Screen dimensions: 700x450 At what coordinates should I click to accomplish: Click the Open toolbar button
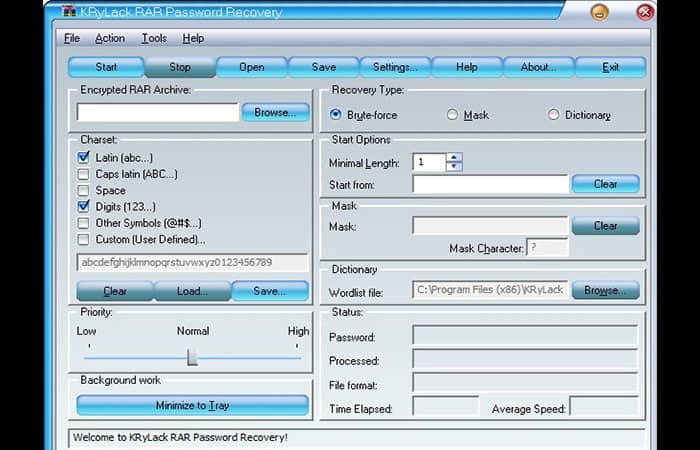[x=251, y=67]
